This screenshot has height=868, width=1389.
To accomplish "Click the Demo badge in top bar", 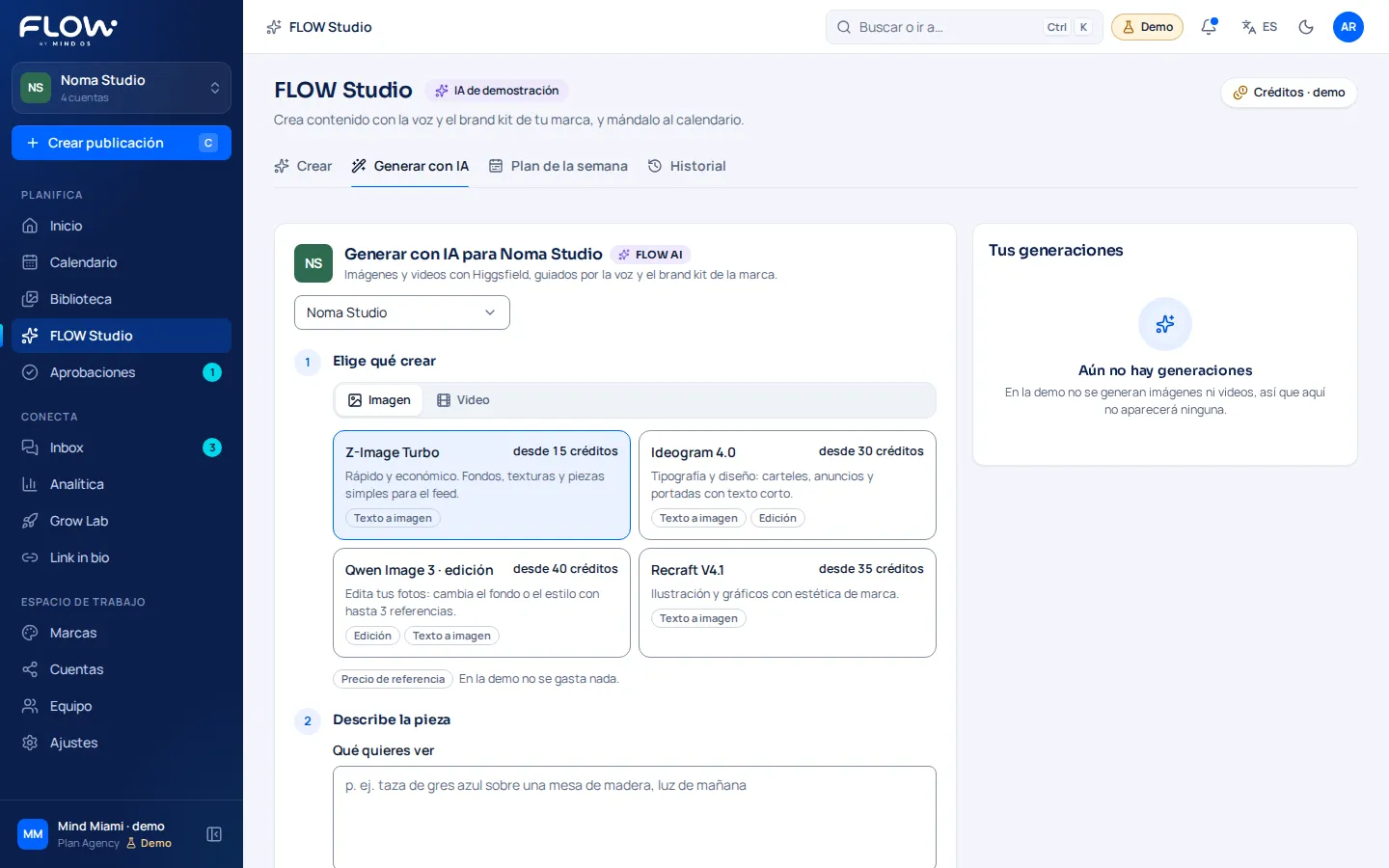I will pos(1147,27).
